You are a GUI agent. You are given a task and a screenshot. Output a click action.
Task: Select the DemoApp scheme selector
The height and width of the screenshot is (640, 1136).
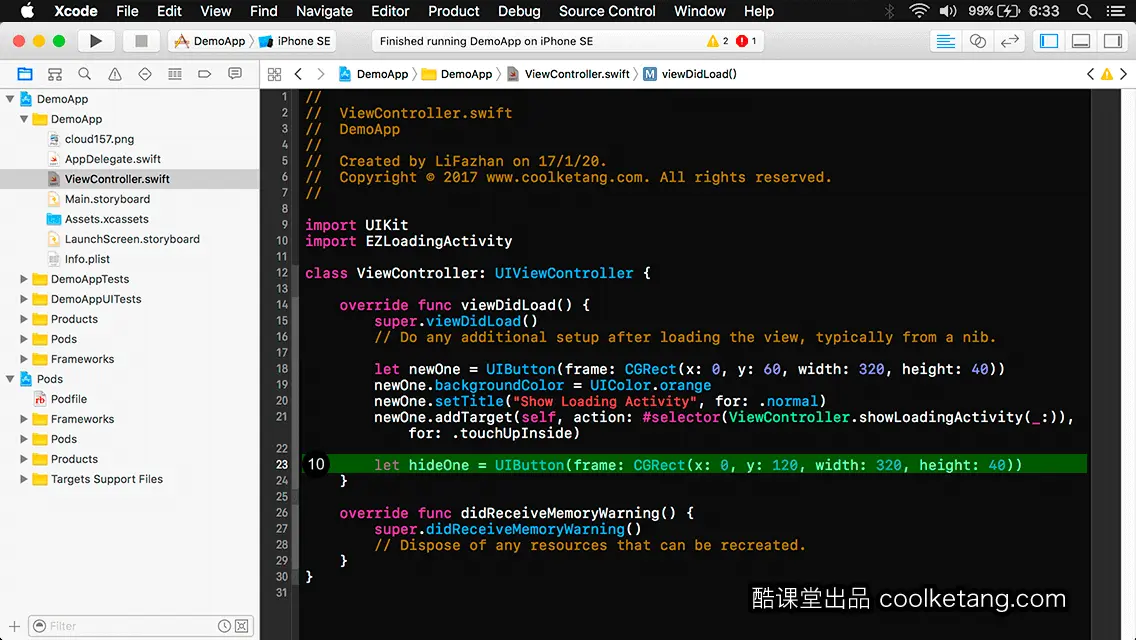point(210,41)
